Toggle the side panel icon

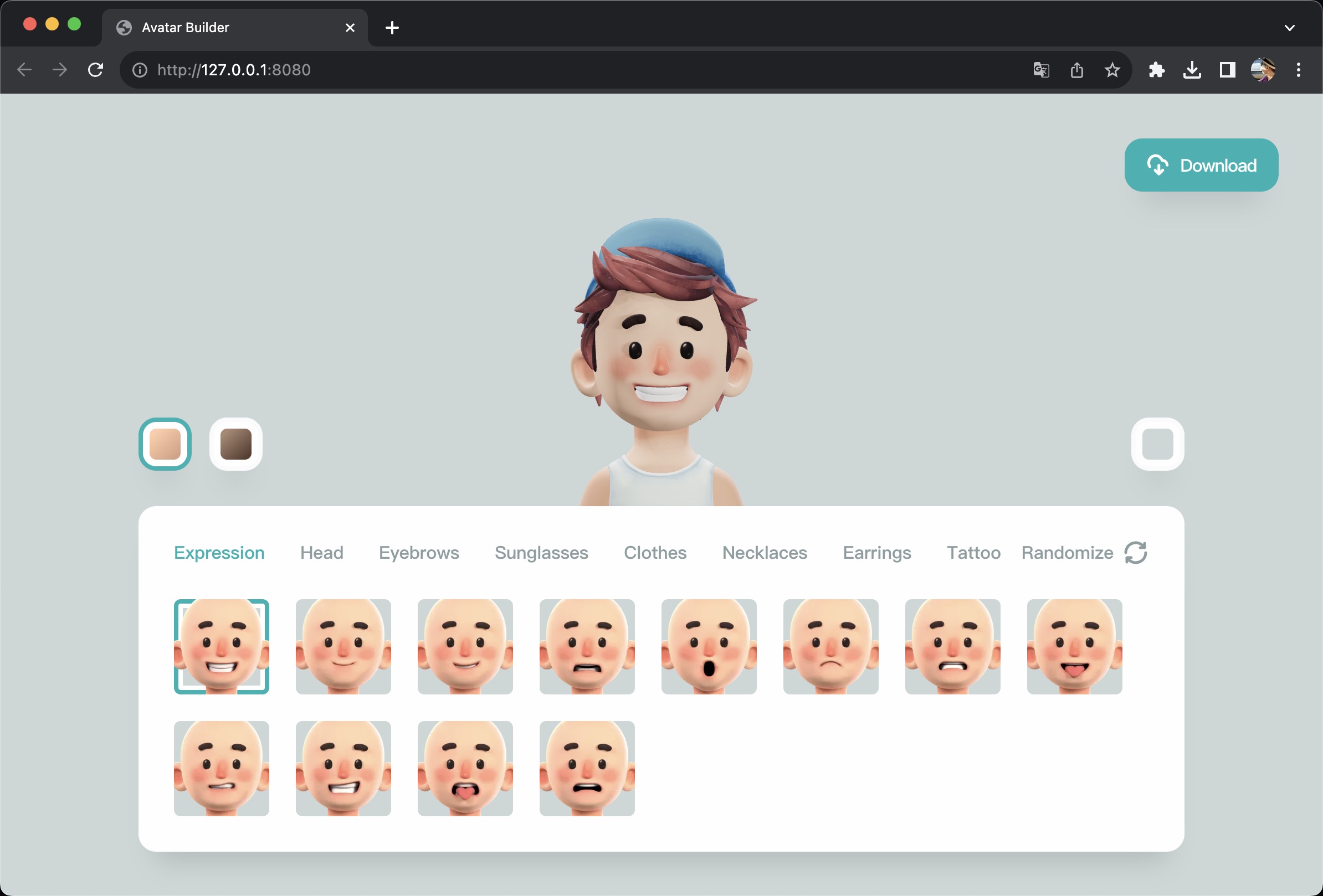tap(1227, 70)
